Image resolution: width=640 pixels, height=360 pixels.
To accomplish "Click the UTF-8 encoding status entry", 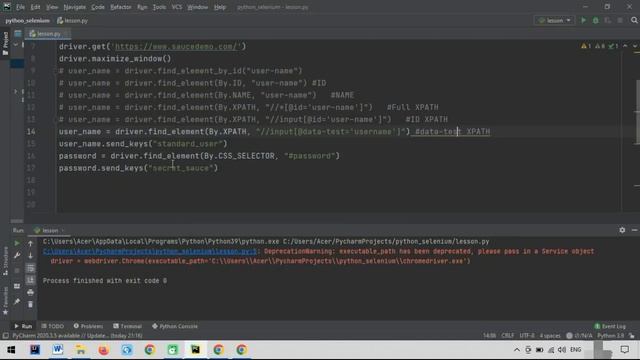I will [527, 336].
